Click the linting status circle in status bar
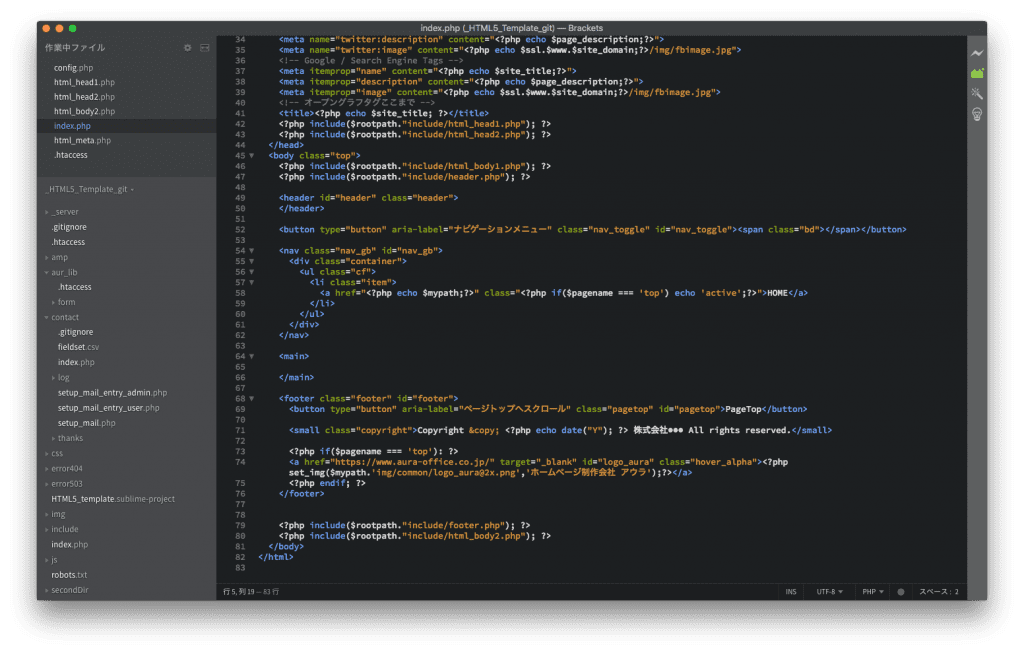The image size is (1024, 653). pos(900,592)
